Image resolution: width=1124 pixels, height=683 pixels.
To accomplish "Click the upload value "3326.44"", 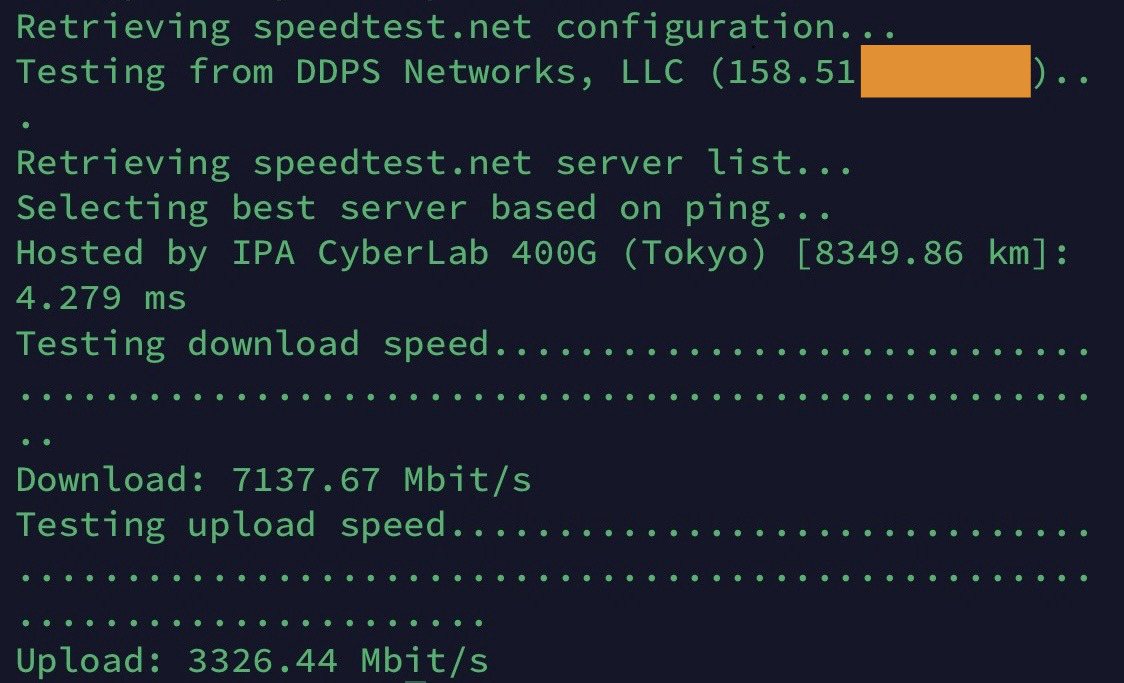I will [x=263, y=661].
